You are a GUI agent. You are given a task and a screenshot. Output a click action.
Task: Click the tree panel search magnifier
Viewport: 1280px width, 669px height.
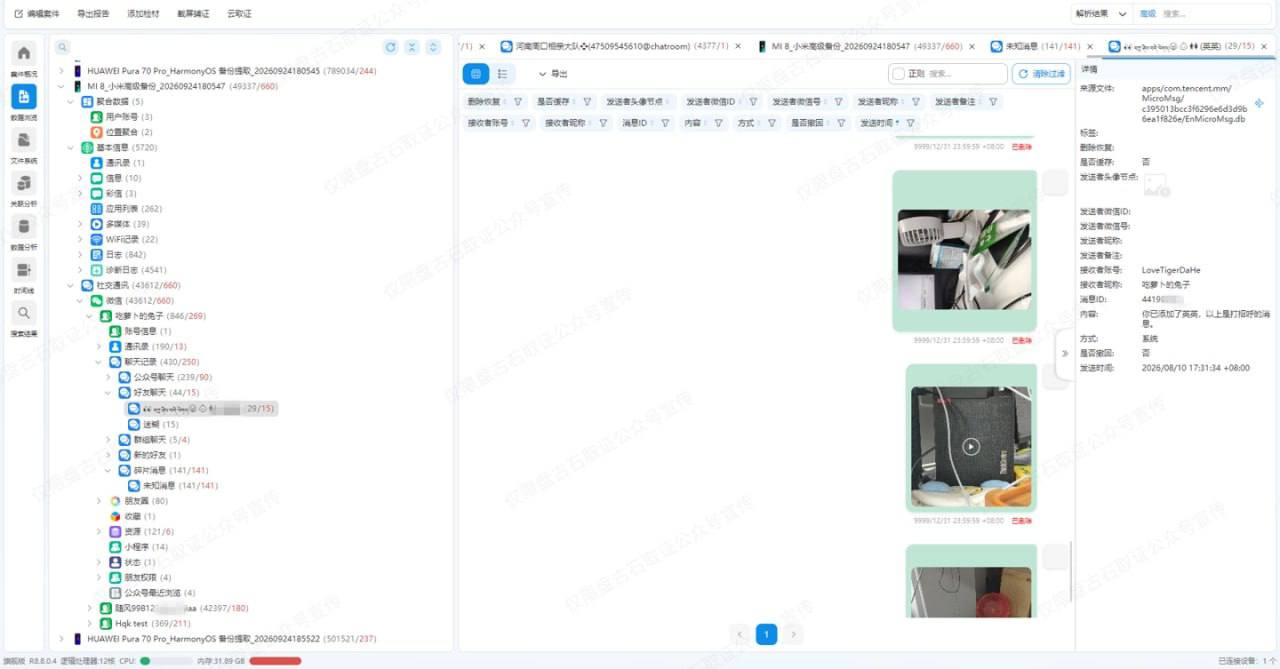[62, 47]
